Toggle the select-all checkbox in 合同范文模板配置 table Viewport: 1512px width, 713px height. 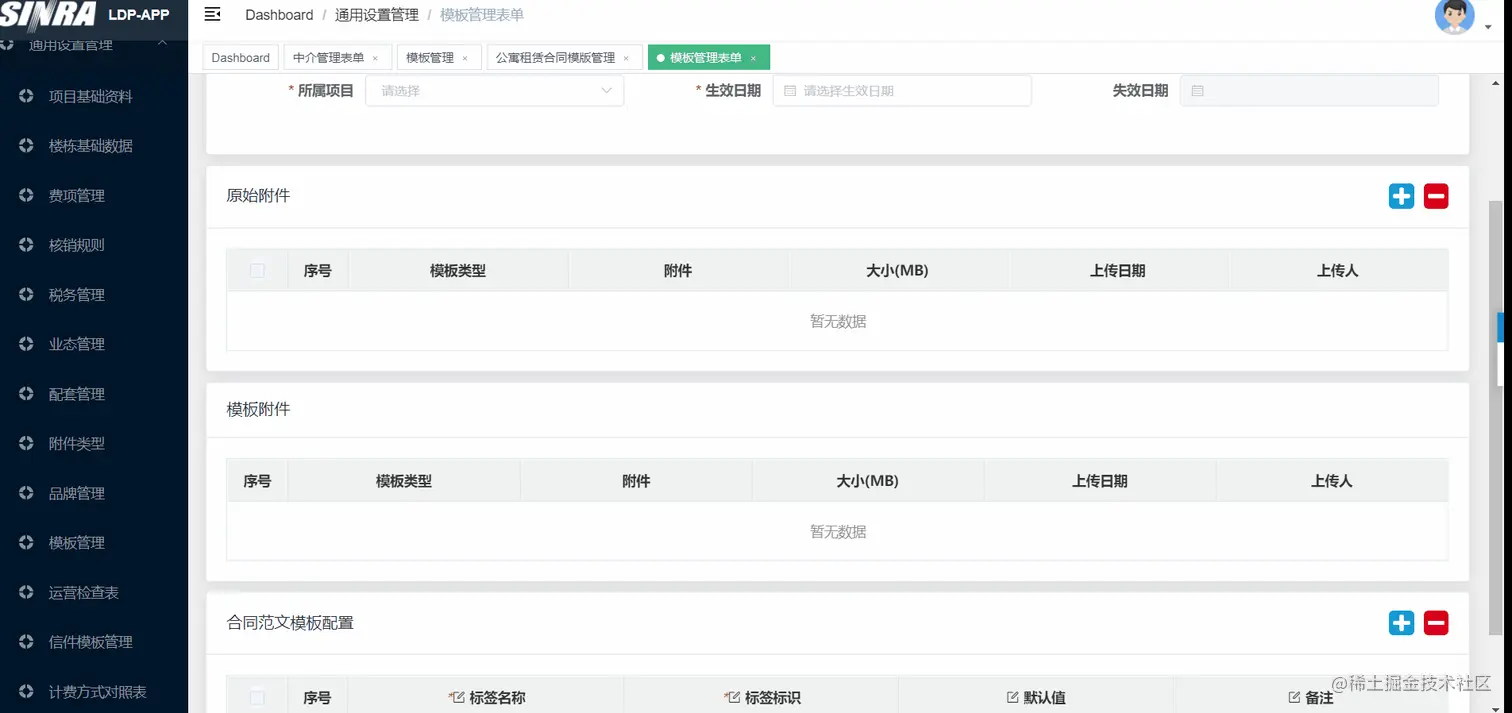point(257,697)
